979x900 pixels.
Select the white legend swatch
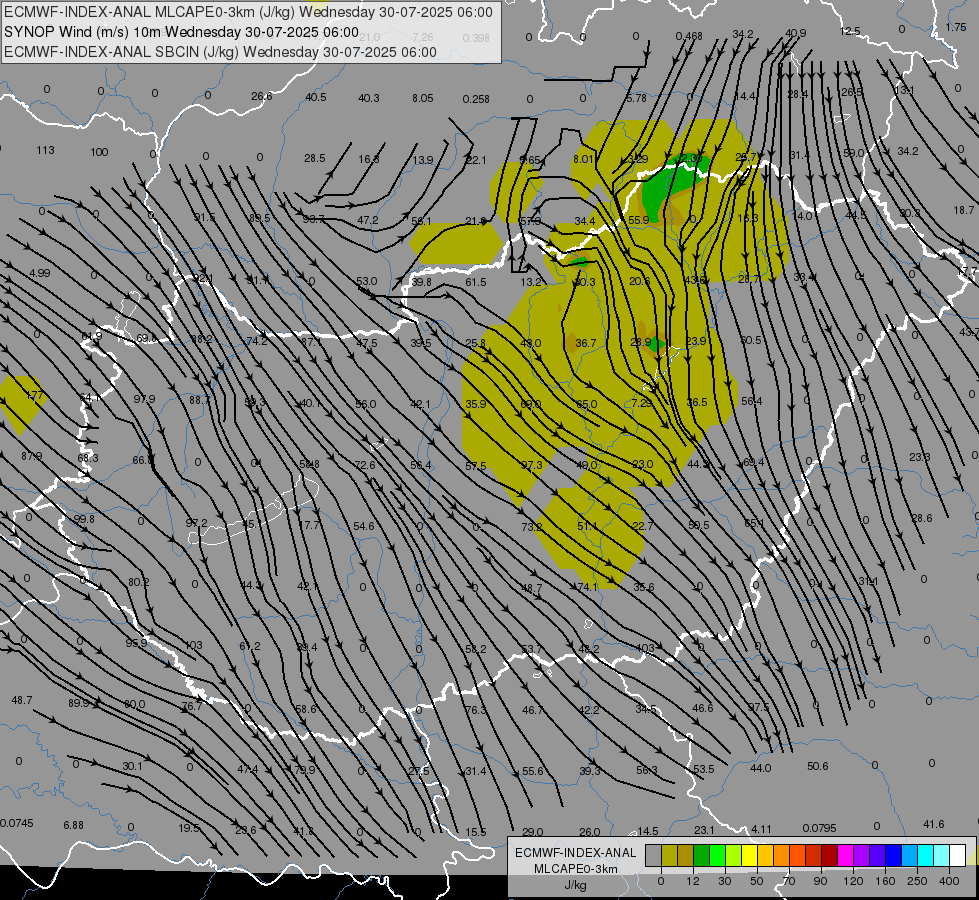click(x=957, y=856)
